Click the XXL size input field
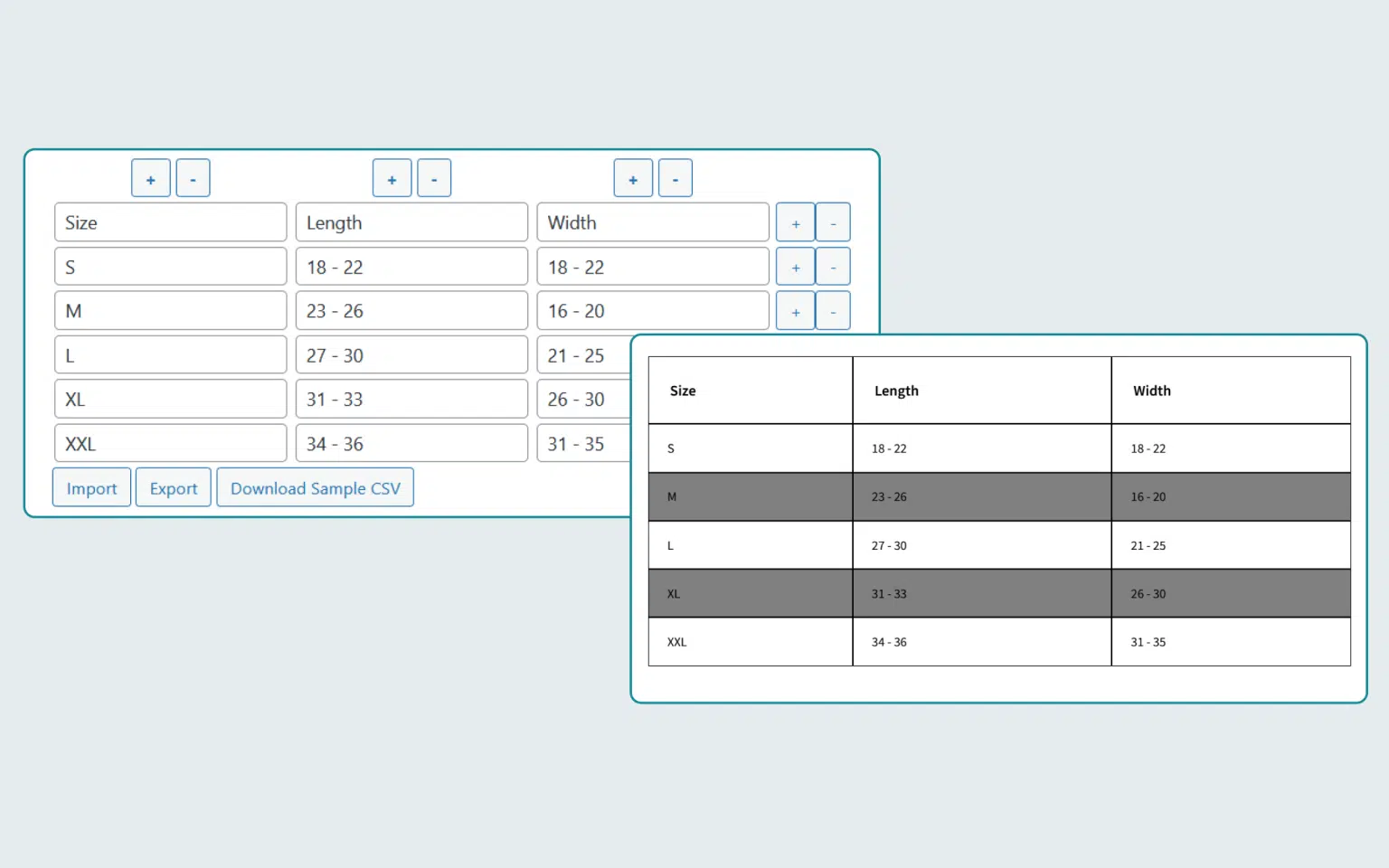Viewport: 1389px width, 868px height. 170,444
